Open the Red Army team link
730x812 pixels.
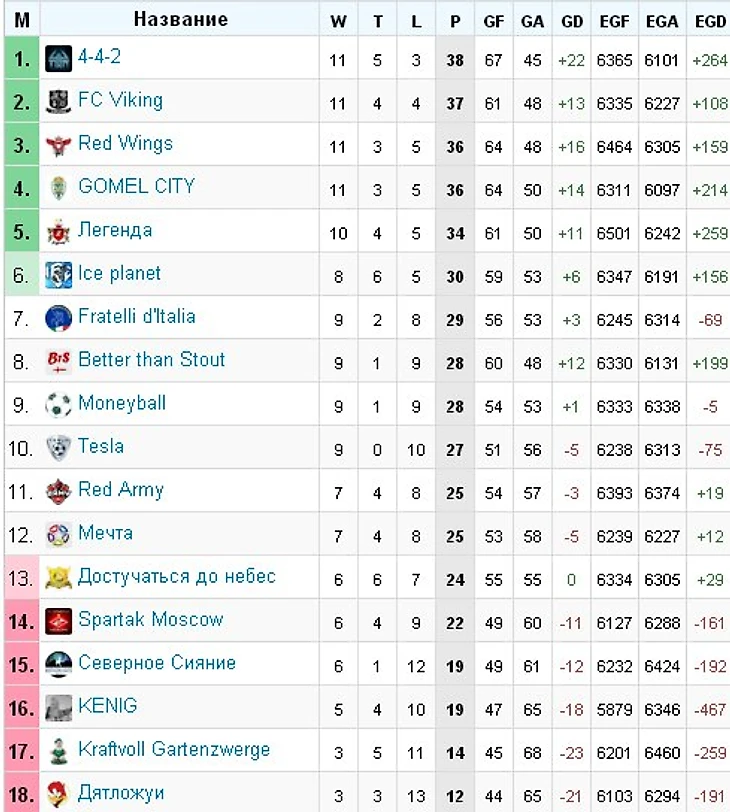click(121, 489)
